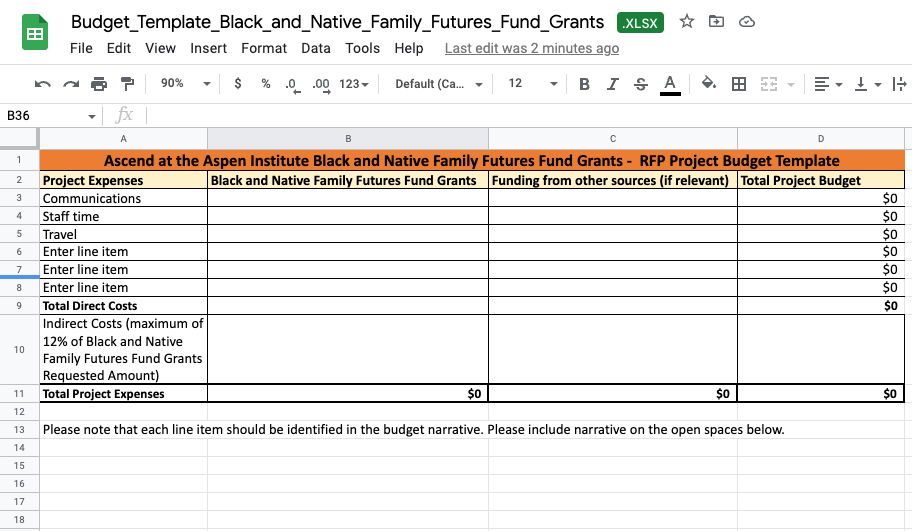This screenshot has width=912, height=531.
Task: Open the File menu
Action: coord(81,48)
